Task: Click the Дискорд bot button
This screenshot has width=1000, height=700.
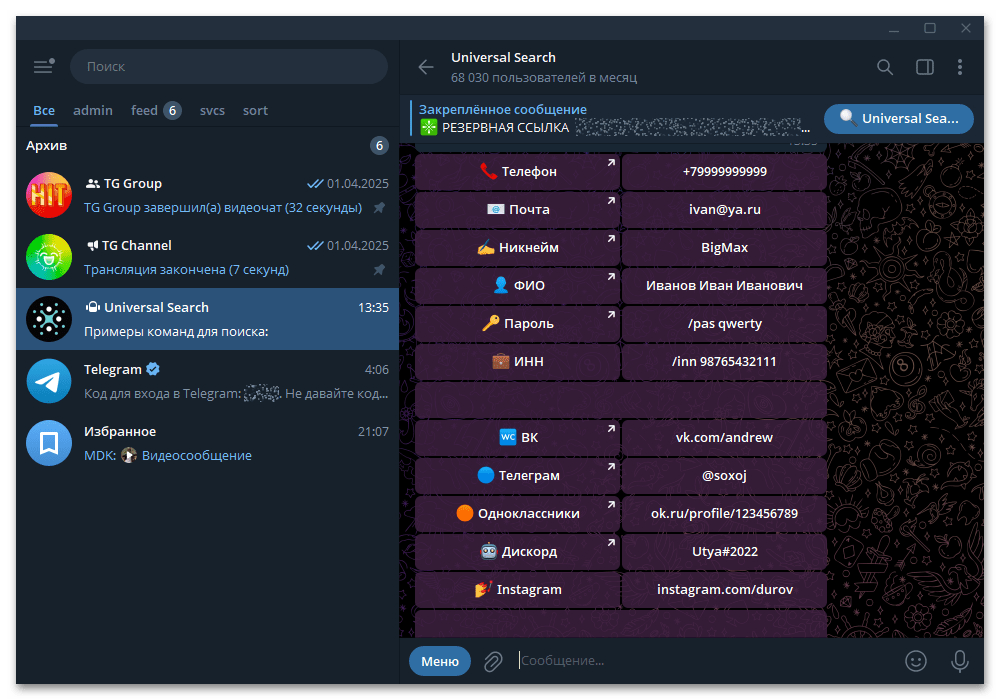Action: (517, 551)
